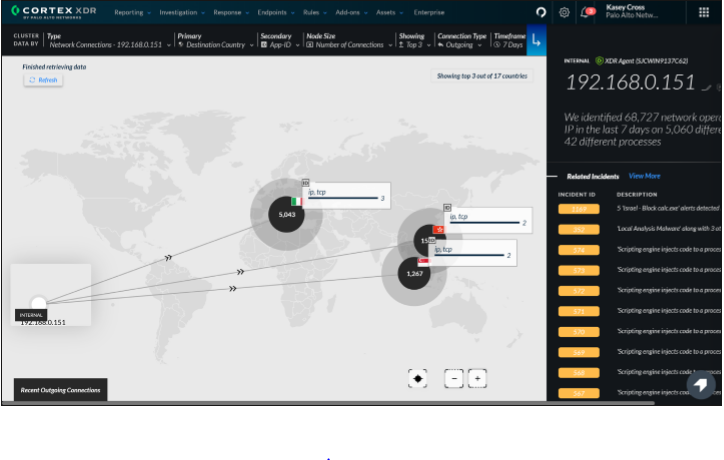The height and width of the screenshot is (460, 724).
Task: Click the floating arrow help button
Action: coord(700,384)
